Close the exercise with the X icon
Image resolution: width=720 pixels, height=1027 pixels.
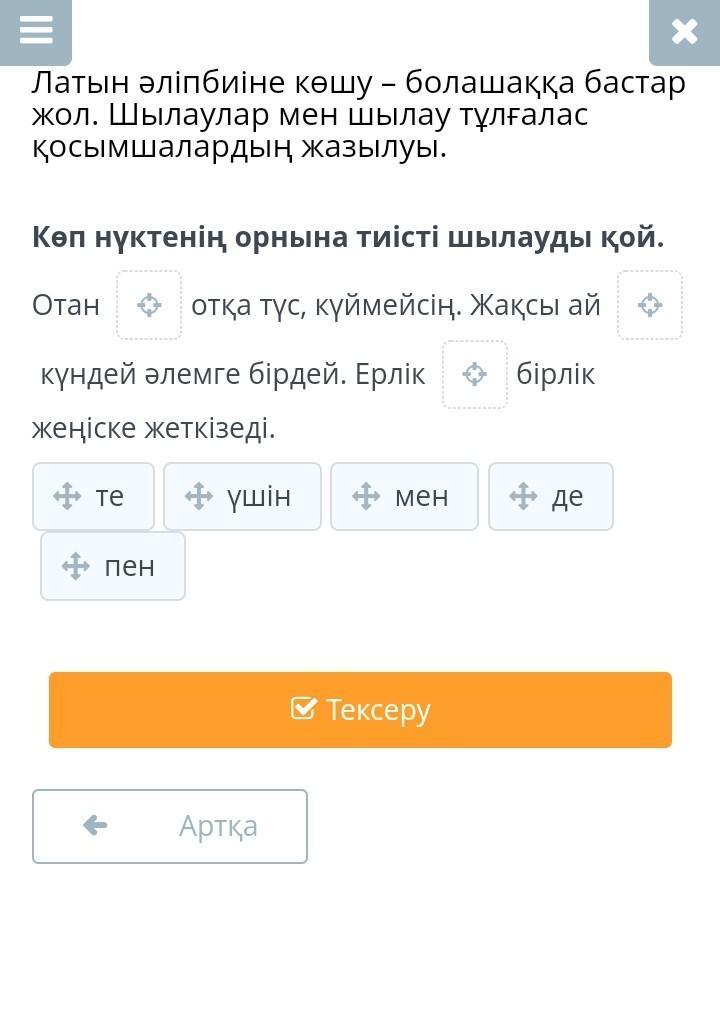tap(684, 32)
